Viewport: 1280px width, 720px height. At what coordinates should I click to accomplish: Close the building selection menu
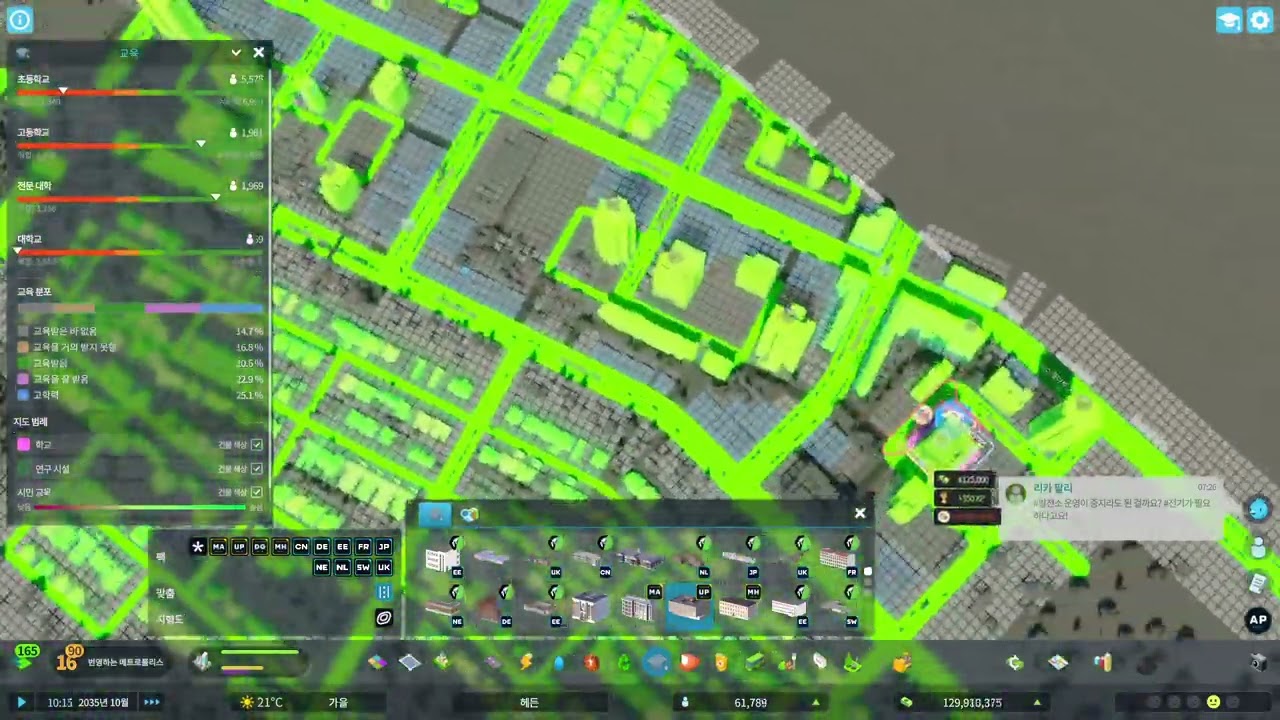pos(860,513)
